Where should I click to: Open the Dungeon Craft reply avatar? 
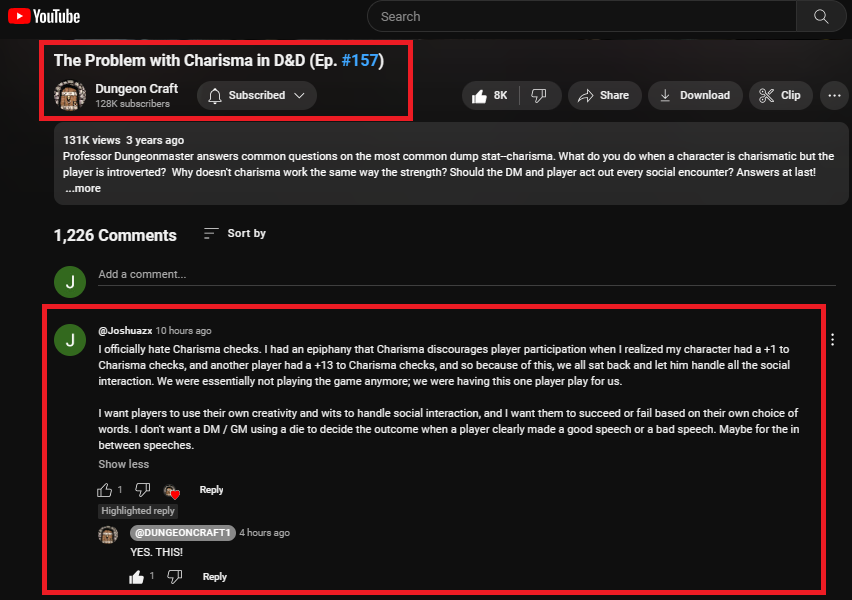click(x=108, y=535)
